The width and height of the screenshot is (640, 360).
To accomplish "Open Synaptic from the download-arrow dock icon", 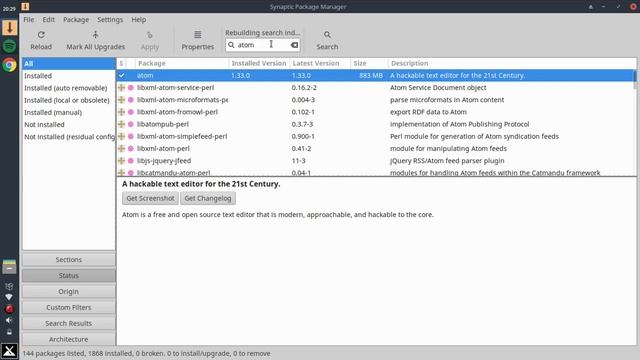I will [x=9, y=28].
